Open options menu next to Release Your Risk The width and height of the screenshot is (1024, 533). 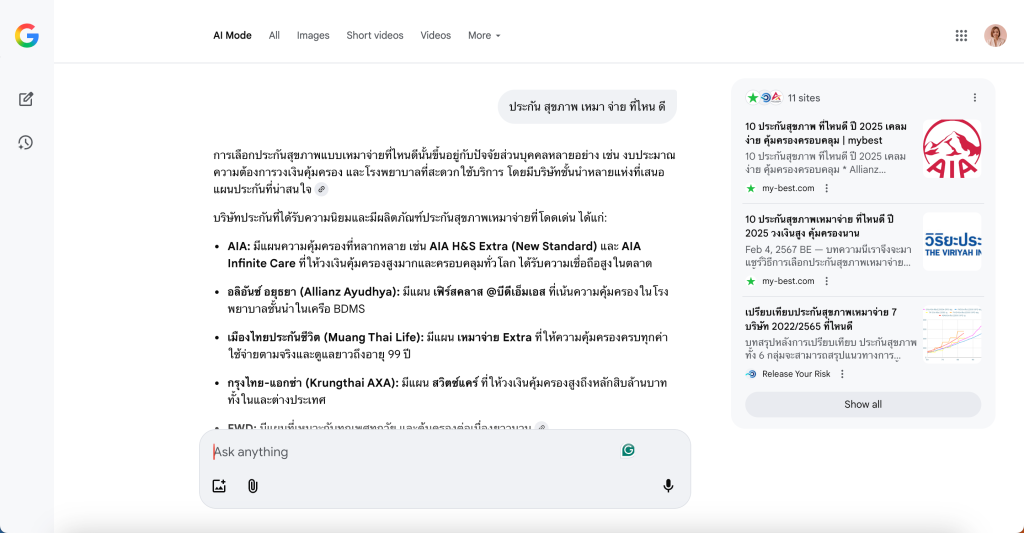click(842, 374)
